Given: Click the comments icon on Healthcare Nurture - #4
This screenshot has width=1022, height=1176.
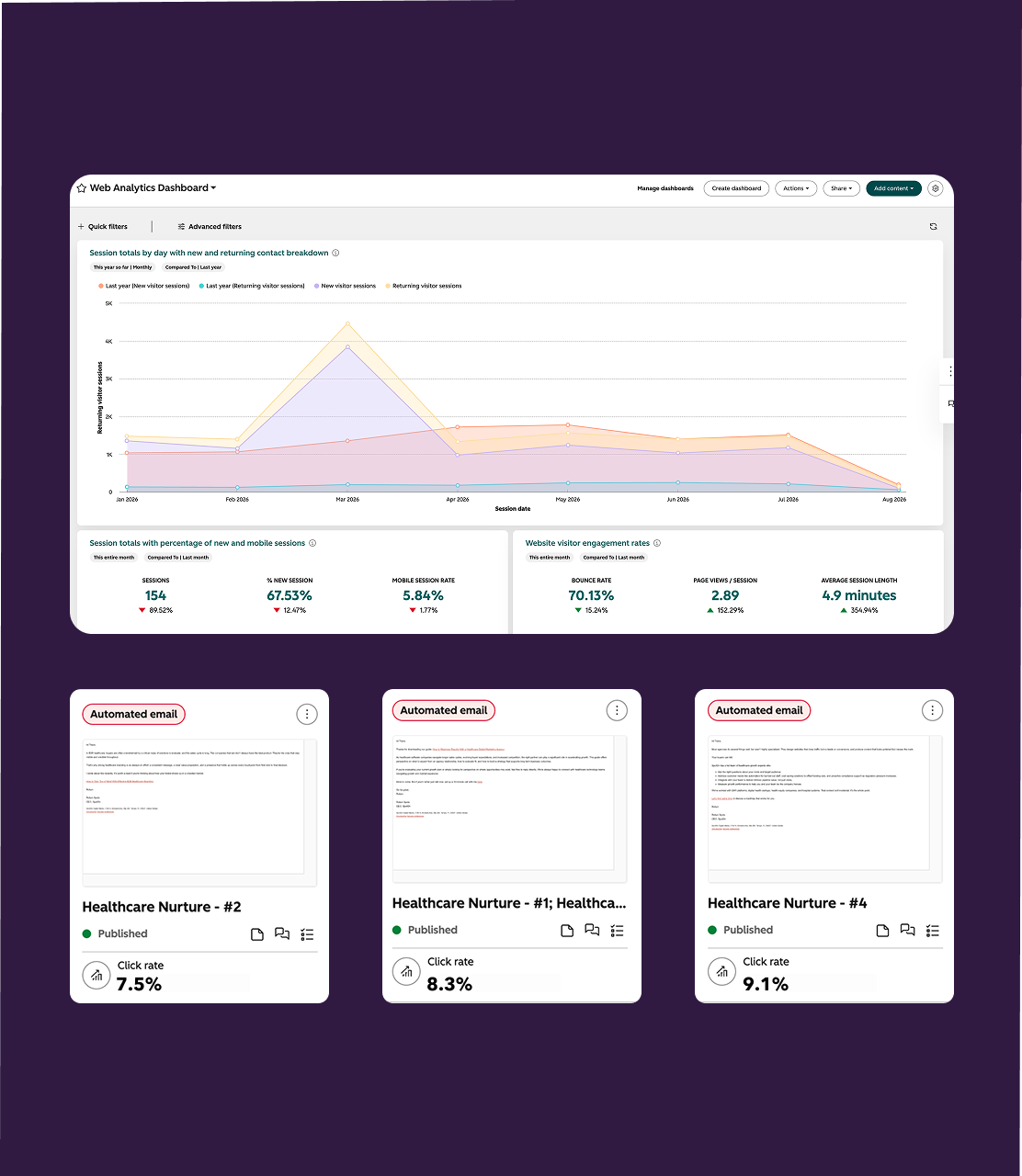Looking at the screenshot, I should (907, 931).
